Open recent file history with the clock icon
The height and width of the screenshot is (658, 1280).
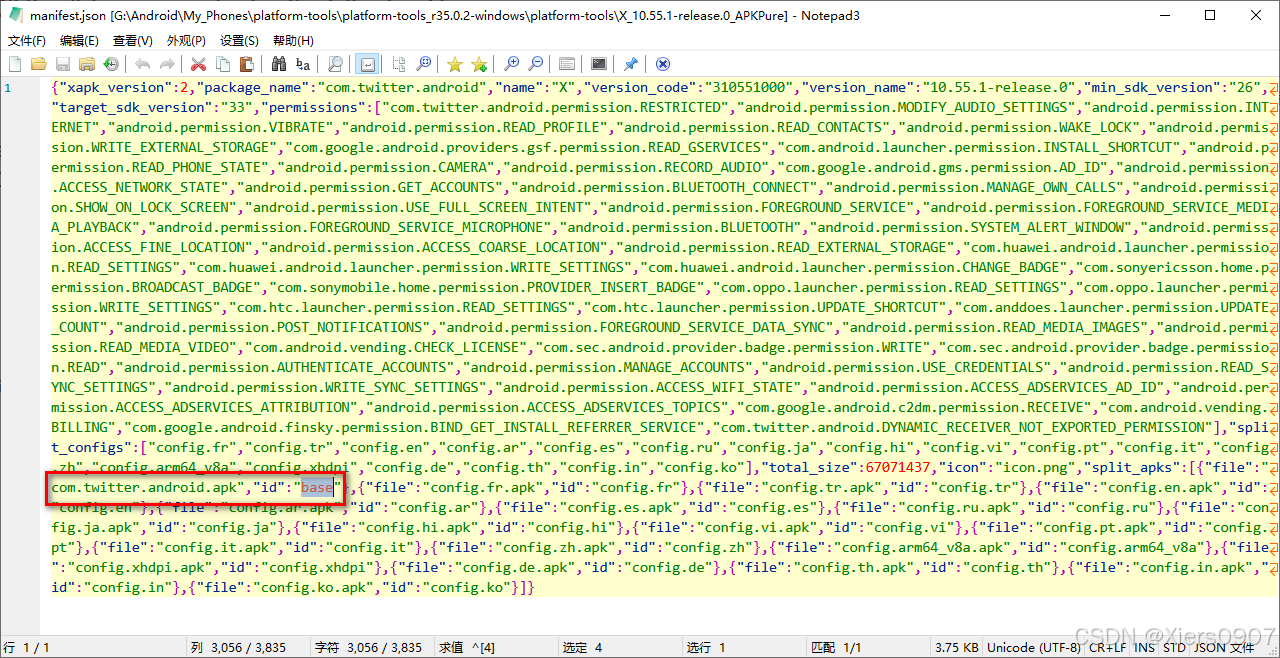point(111,64)
